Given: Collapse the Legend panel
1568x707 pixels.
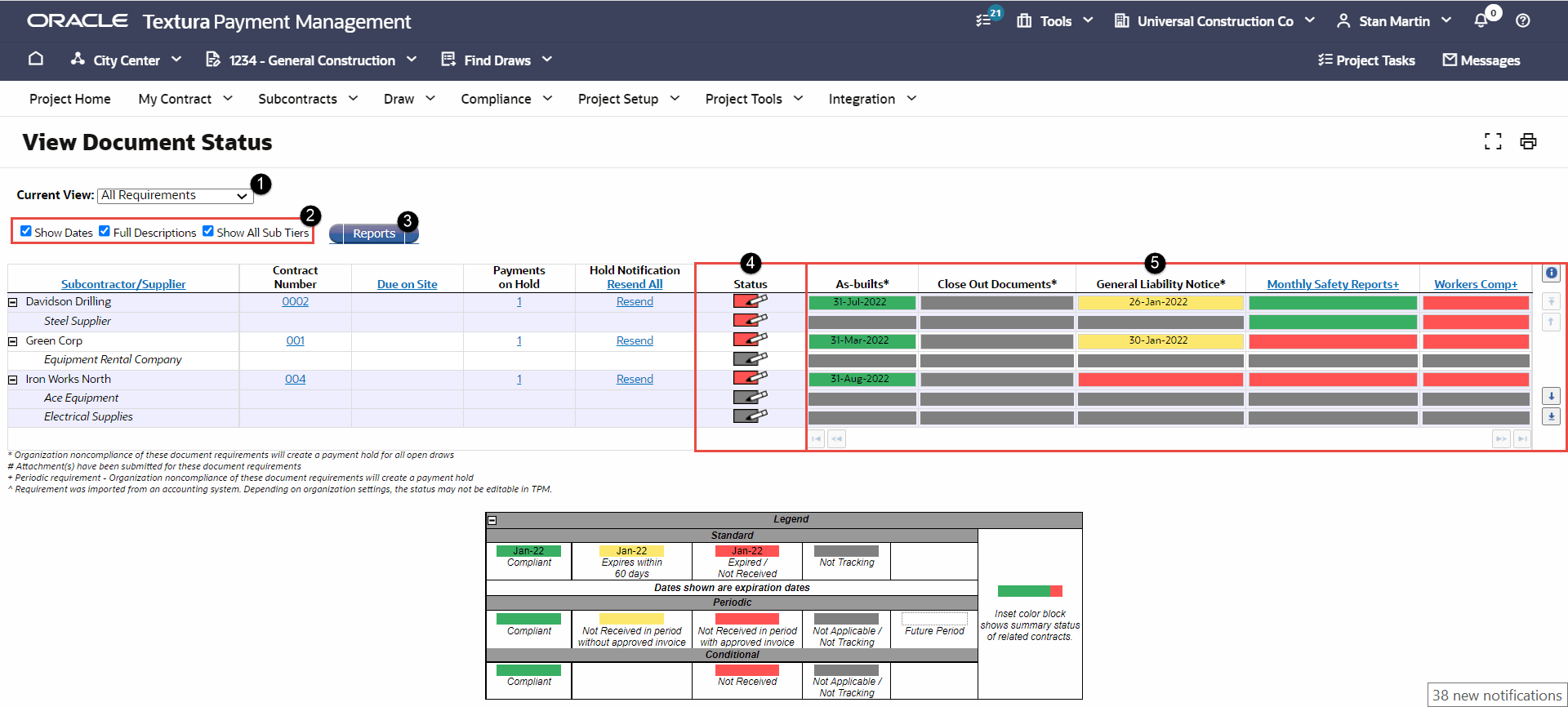Looking at the screenshot, I should click(492, 520).
